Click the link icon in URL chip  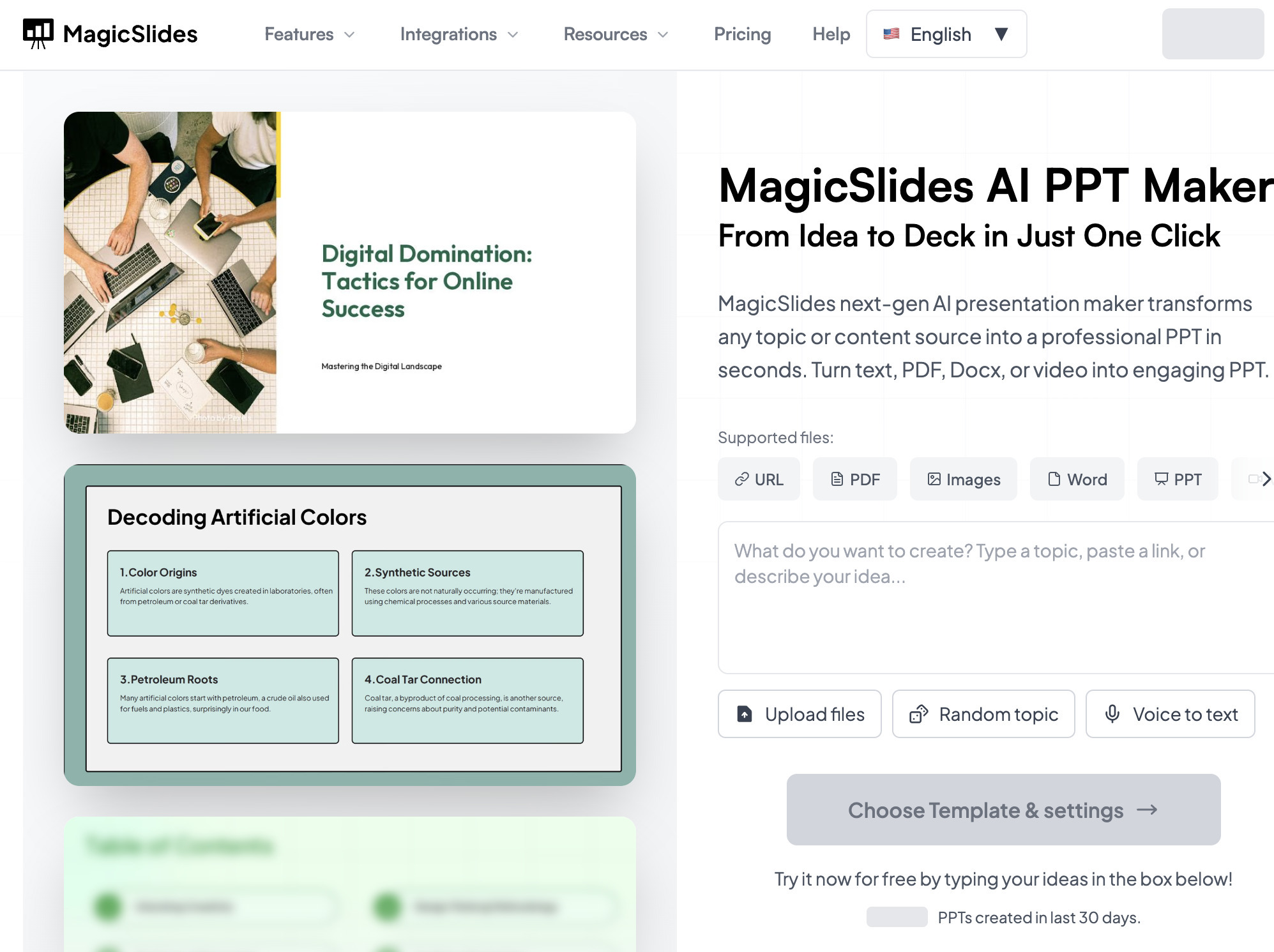(741, 480)
